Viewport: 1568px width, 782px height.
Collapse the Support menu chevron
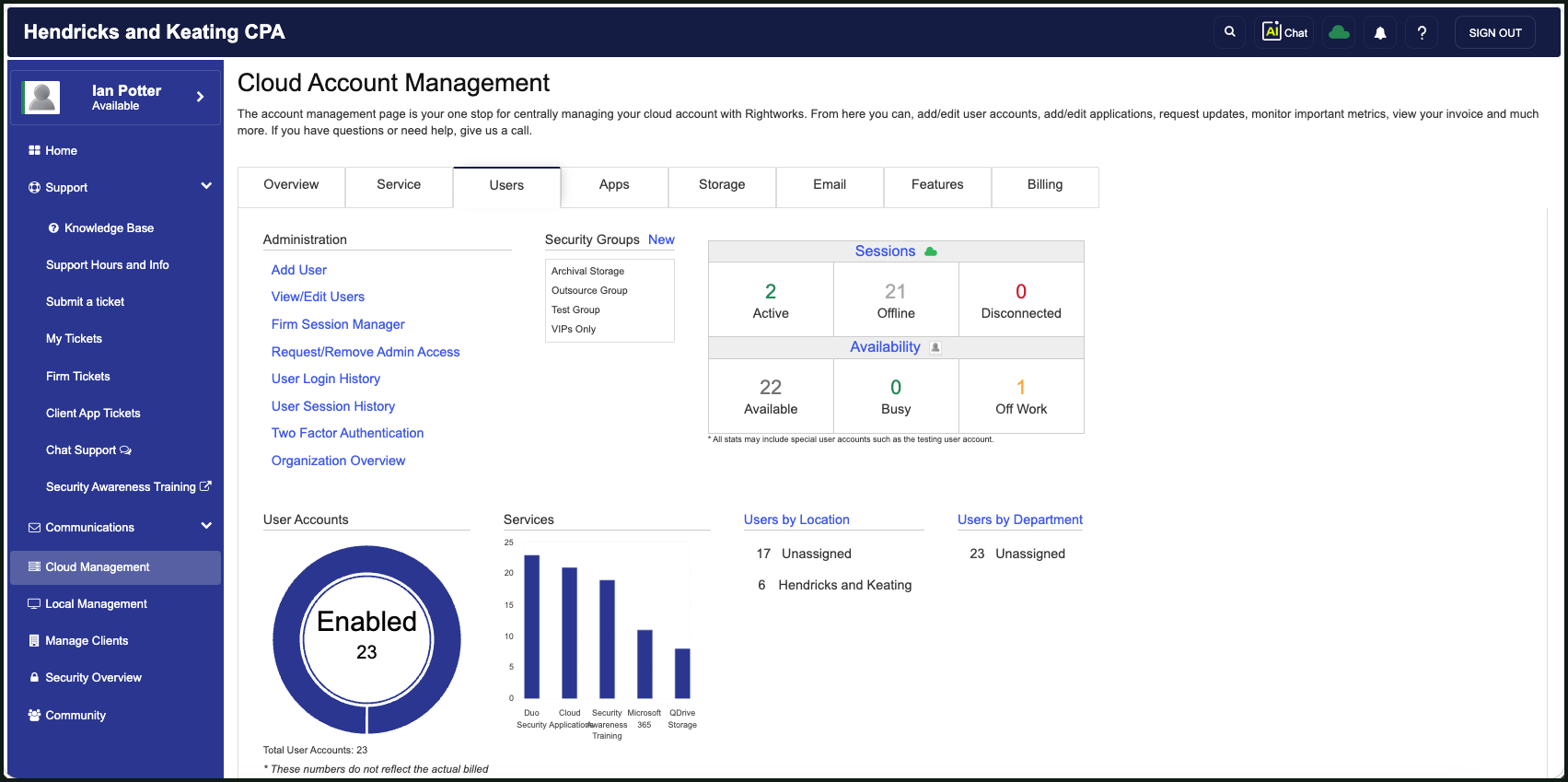point(206,186)
